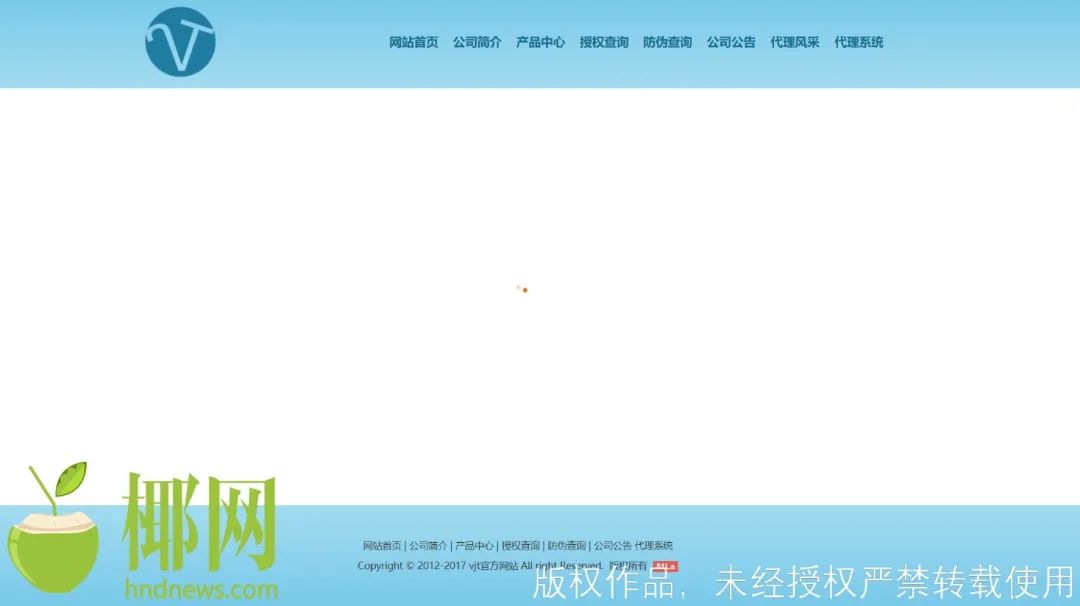This screenshot has height=606, width=1080.
Task: Select 公司公告 in the navigation
Action: pos(731,42)
